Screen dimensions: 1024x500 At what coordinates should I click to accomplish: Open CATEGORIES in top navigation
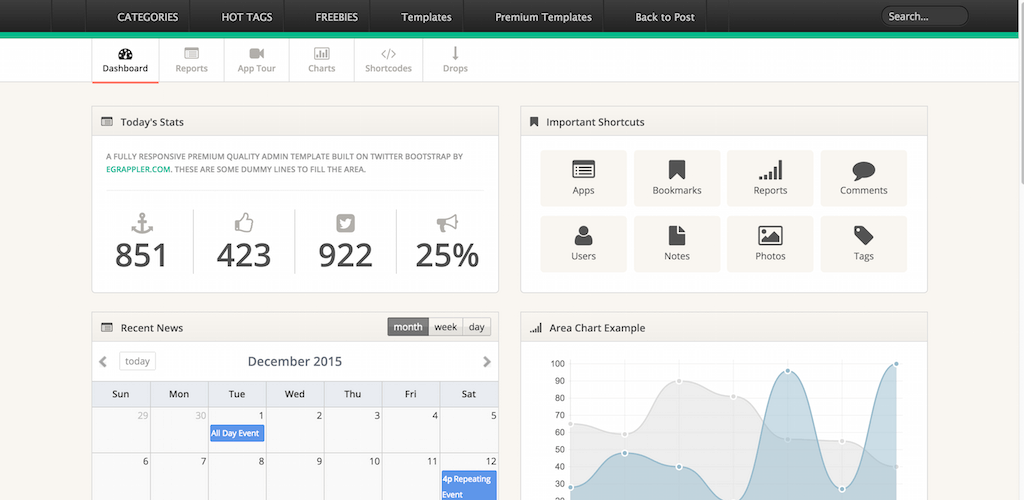[148, 17]
